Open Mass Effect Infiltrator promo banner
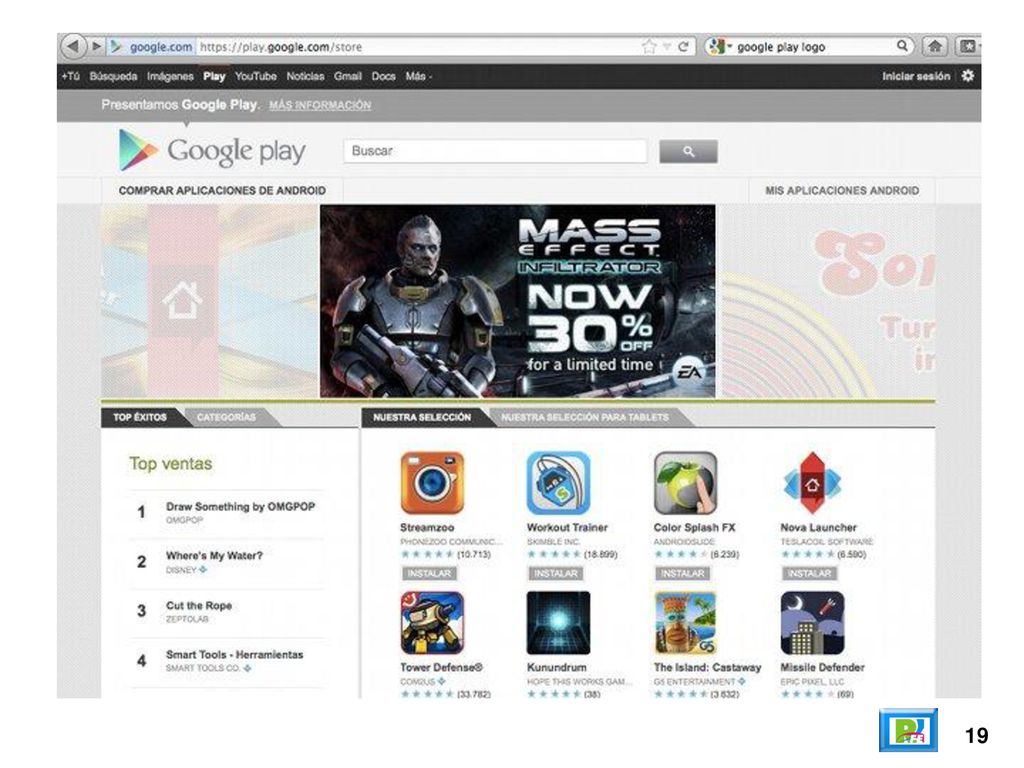 click(x=517, y=301)
